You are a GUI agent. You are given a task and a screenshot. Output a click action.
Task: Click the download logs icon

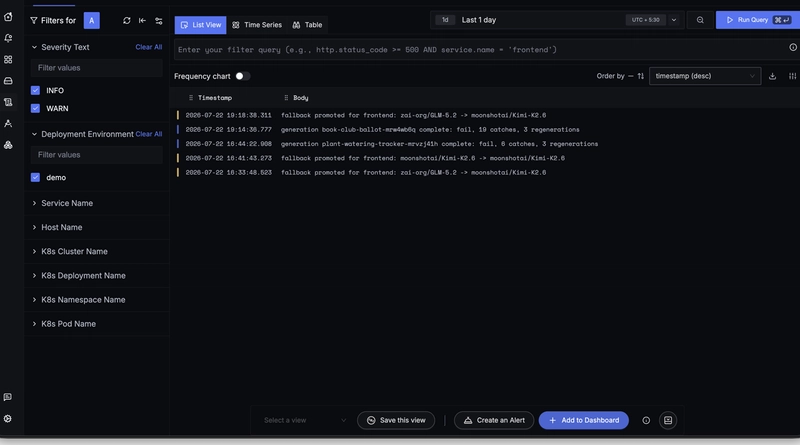[772, 76]
